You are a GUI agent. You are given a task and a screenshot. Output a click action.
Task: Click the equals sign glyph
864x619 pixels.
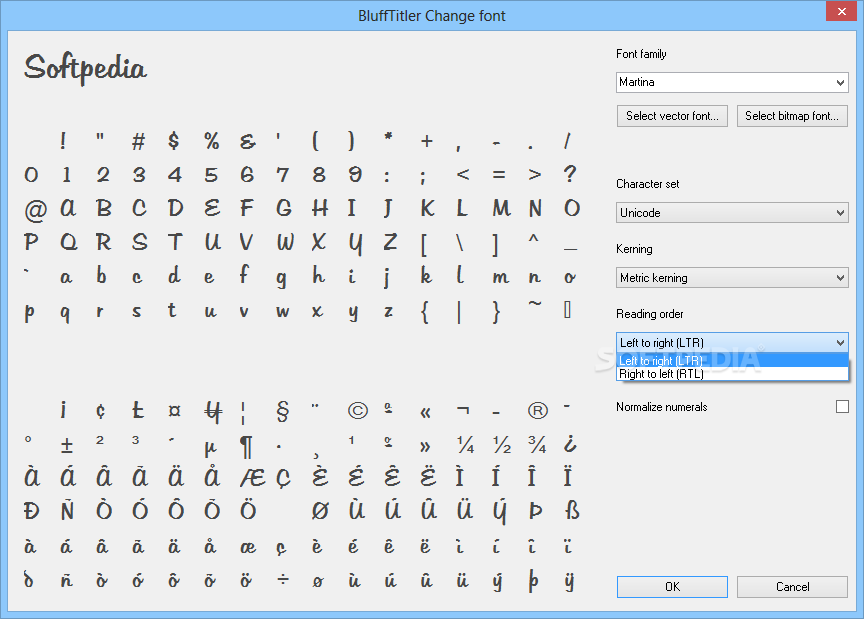pos(499,175)
